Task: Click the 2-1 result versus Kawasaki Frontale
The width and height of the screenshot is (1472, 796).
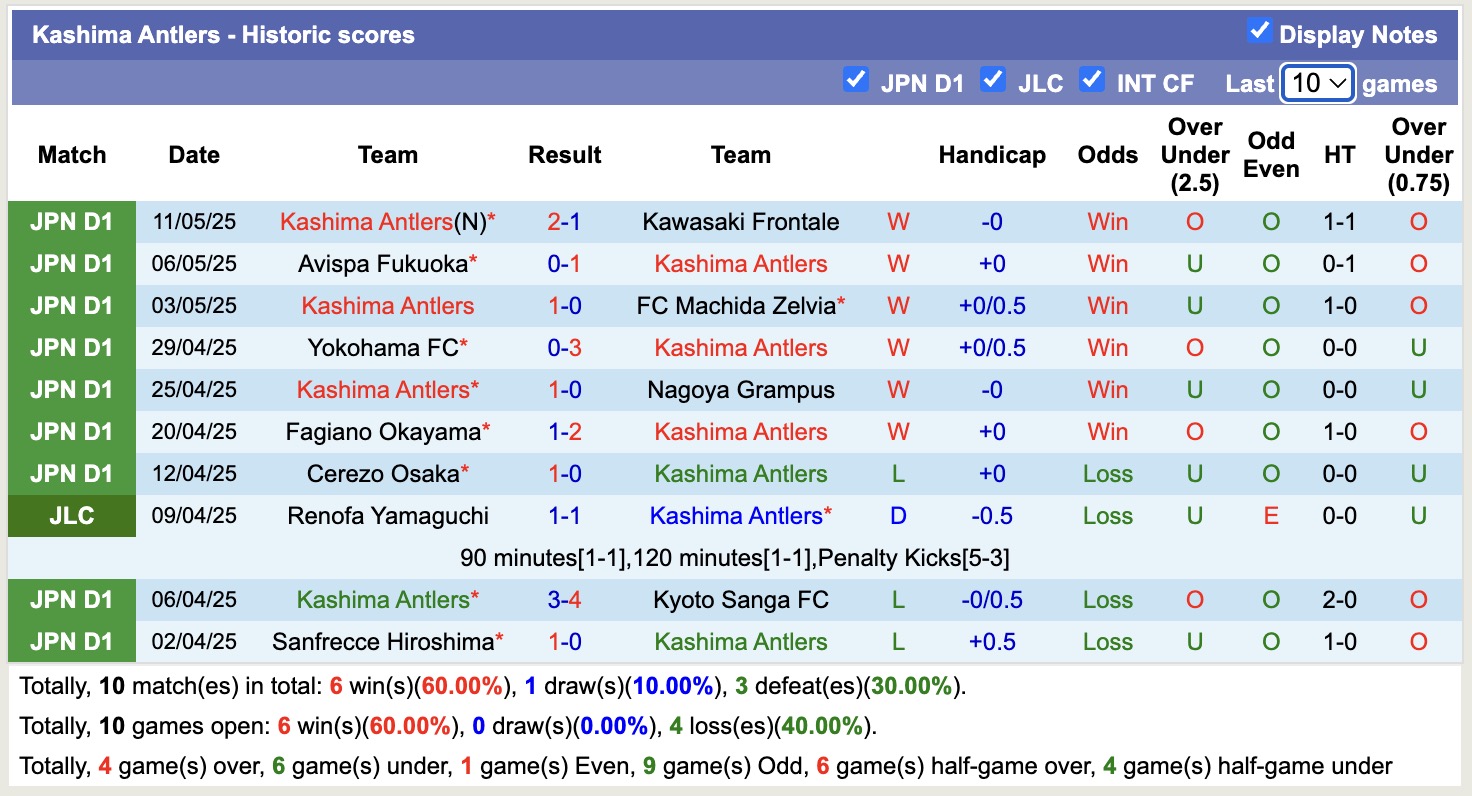Action: pos(565,222)
